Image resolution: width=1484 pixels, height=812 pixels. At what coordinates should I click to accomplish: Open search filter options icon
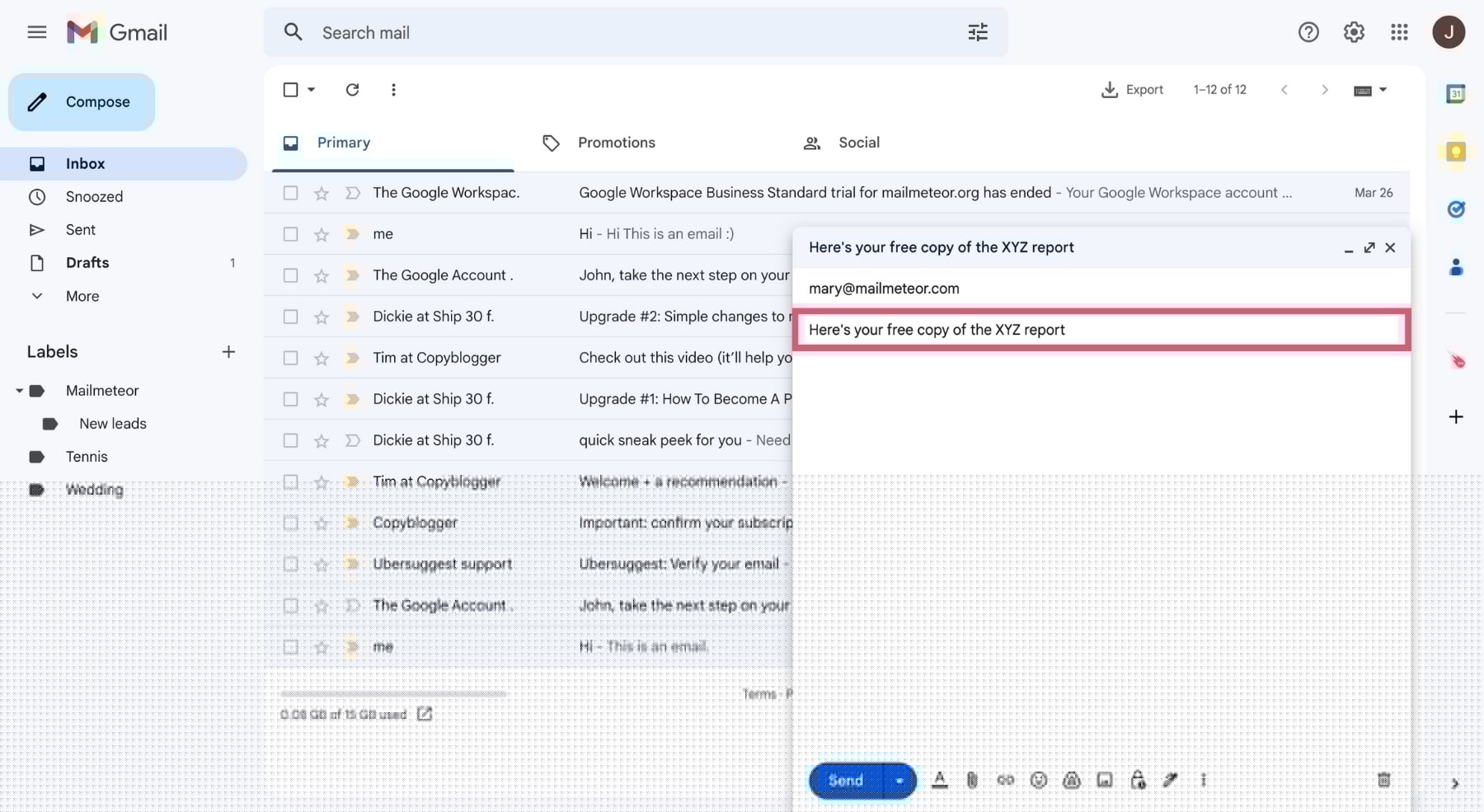tap(978, 32)
